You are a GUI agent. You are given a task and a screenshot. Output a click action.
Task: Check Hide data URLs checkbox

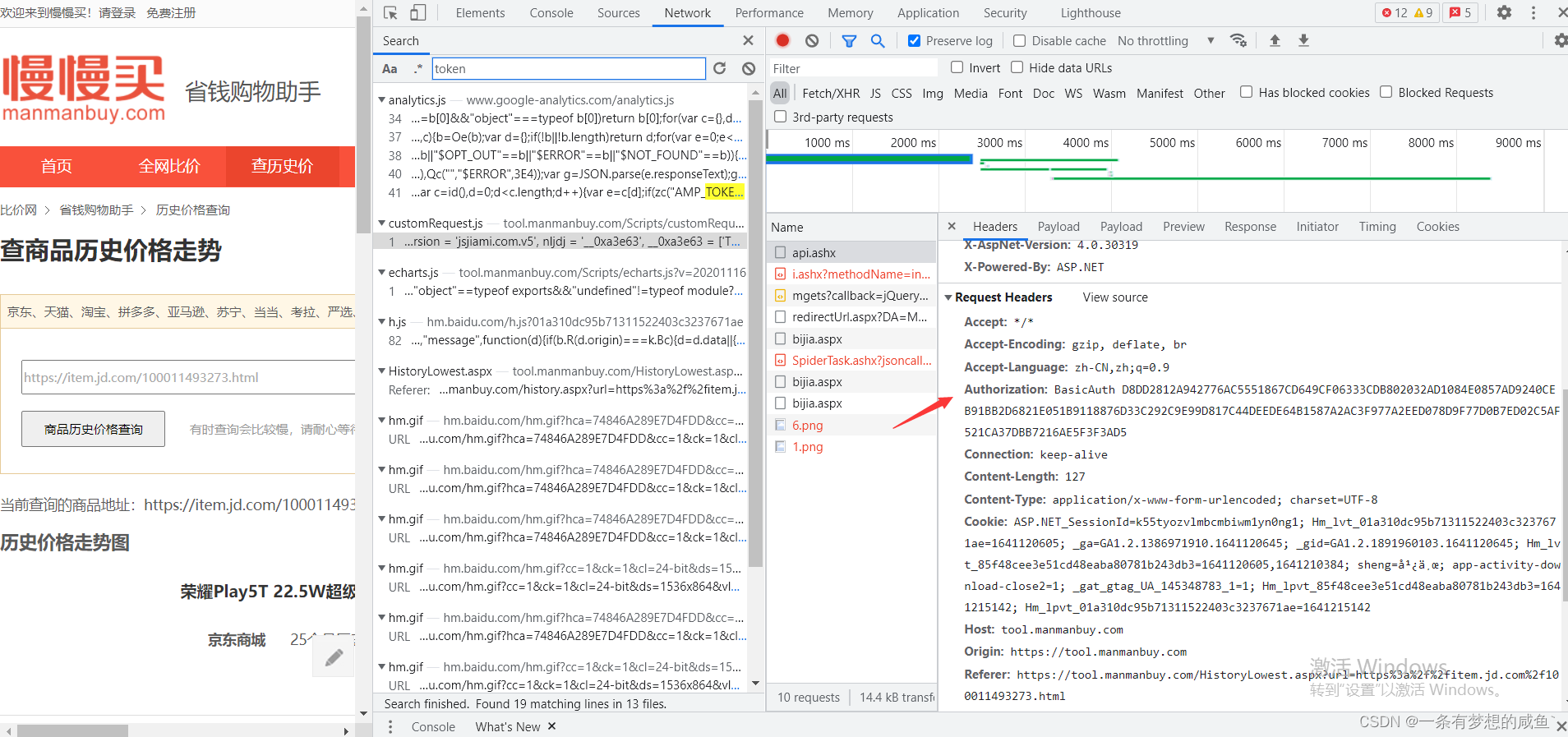[1017, 67]
